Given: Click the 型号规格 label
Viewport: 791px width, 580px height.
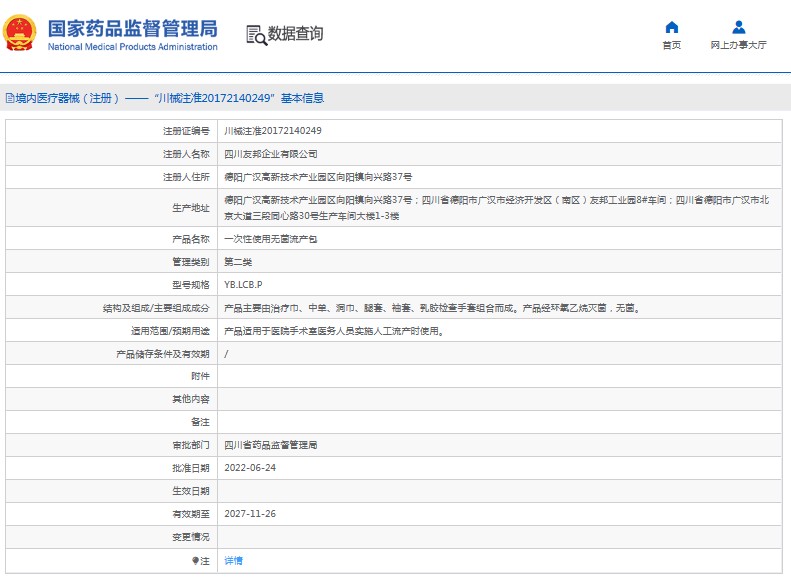Looking at the screenshot, I should click(x=191, y=285).
